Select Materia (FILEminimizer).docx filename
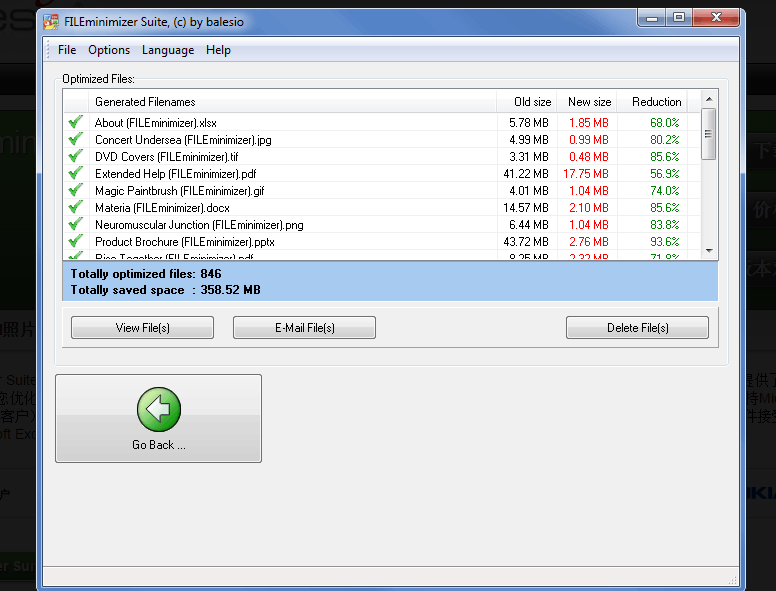This screenshot has height=591, width=776. pos(162,208)
